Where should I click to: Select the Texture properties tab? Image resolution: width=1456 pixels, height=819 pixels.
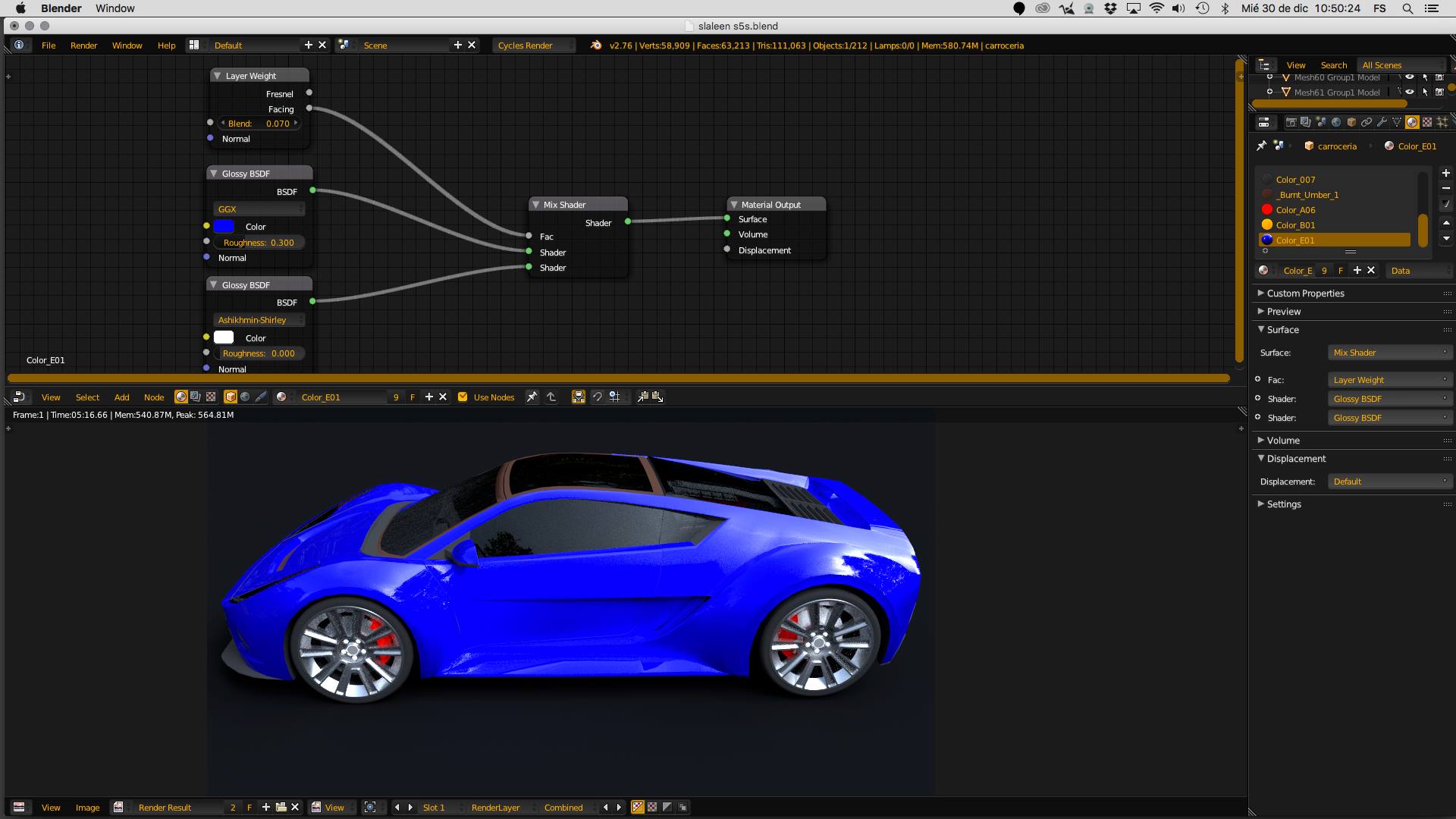(1426, 122)
